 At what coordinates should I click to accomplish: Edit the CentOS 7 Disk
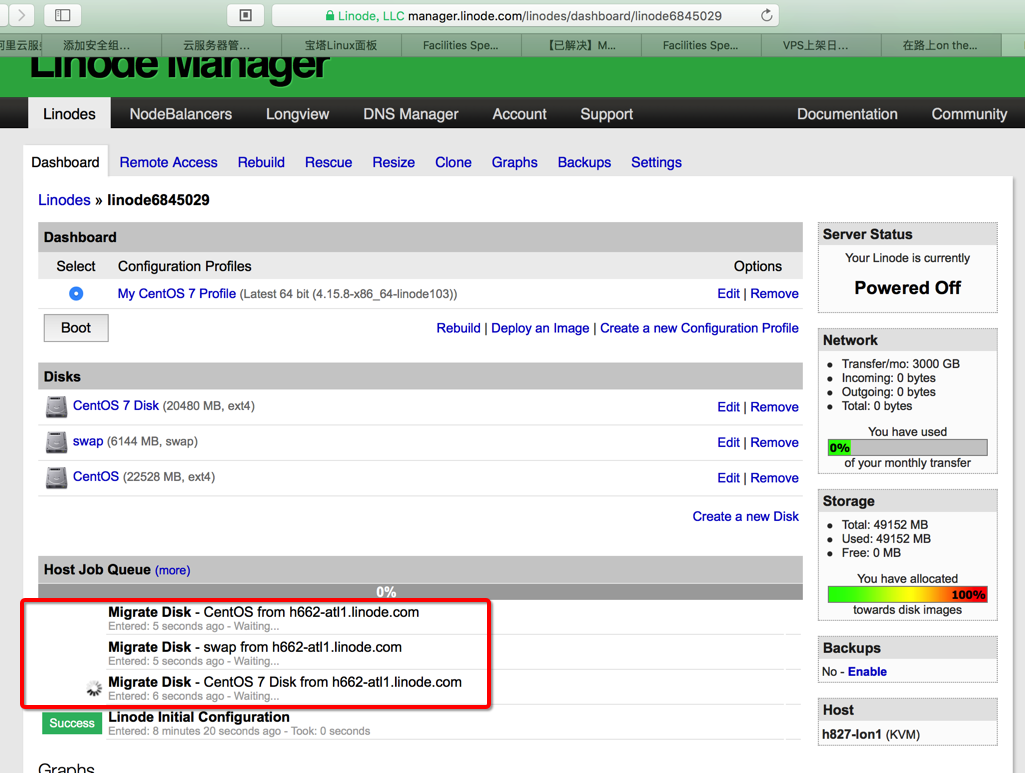click(728, 407)
